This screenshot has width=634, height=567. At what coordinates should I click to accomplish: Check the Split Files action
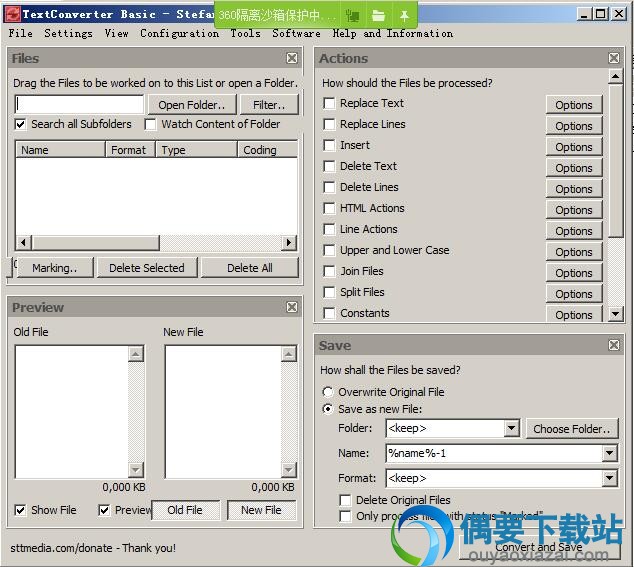click(329, 293)
